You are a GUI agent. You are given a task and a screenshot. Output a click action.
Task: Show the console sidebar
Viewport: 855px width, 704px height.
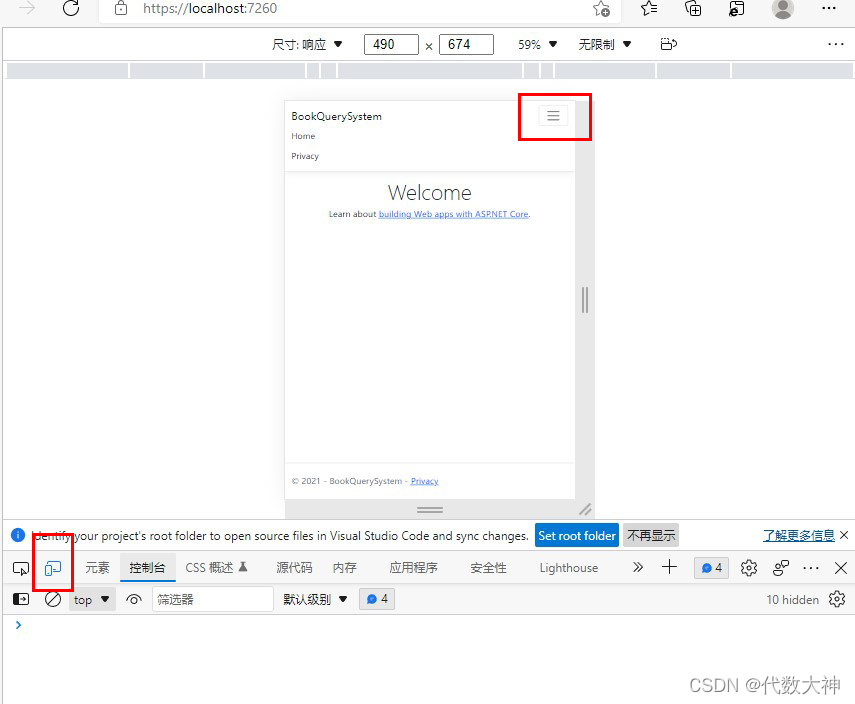click(21, 599)
